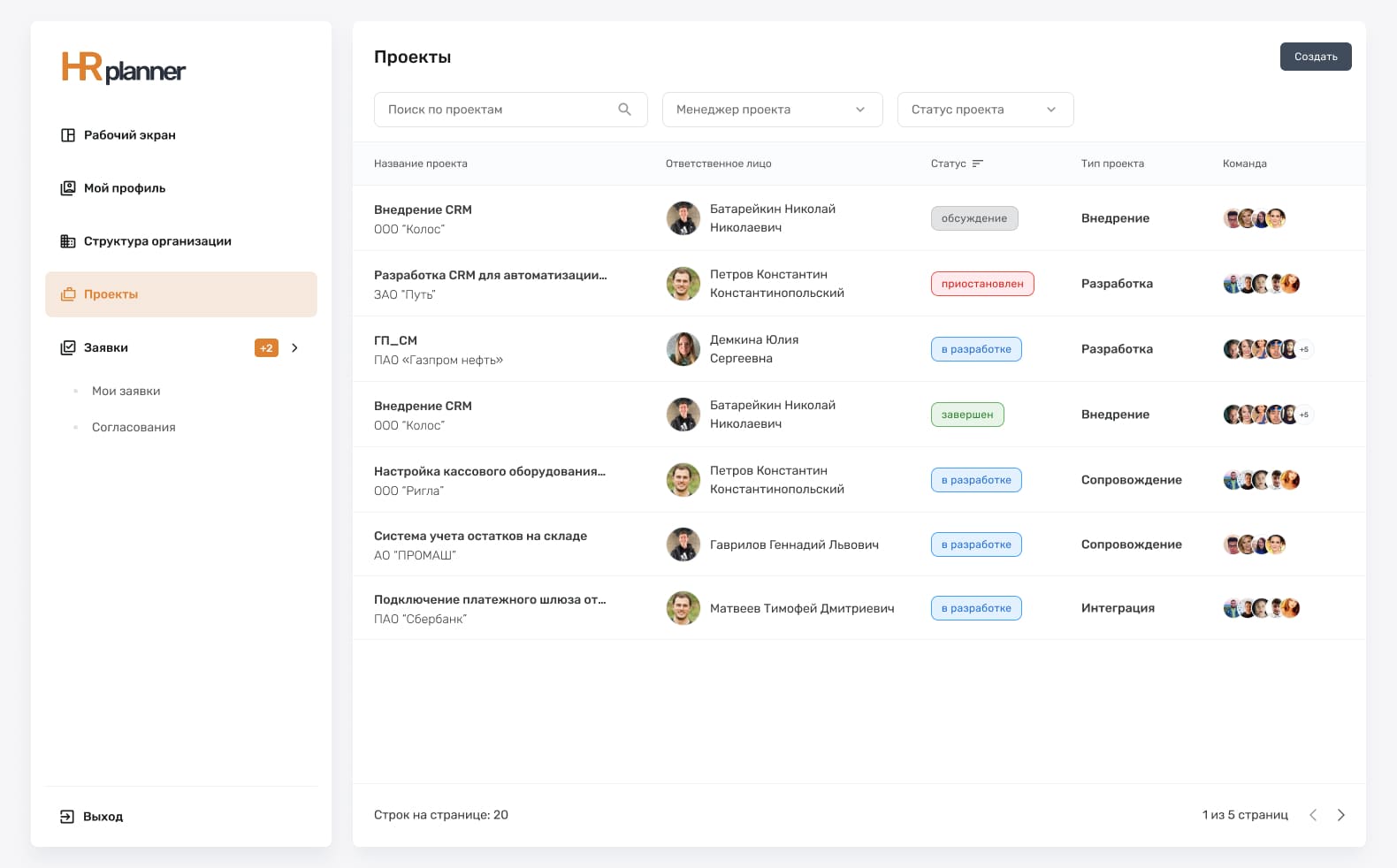Screen dimensions: 1397x868
Task: Open Мои заявки submenu item
Action: (x=126, y=391)
